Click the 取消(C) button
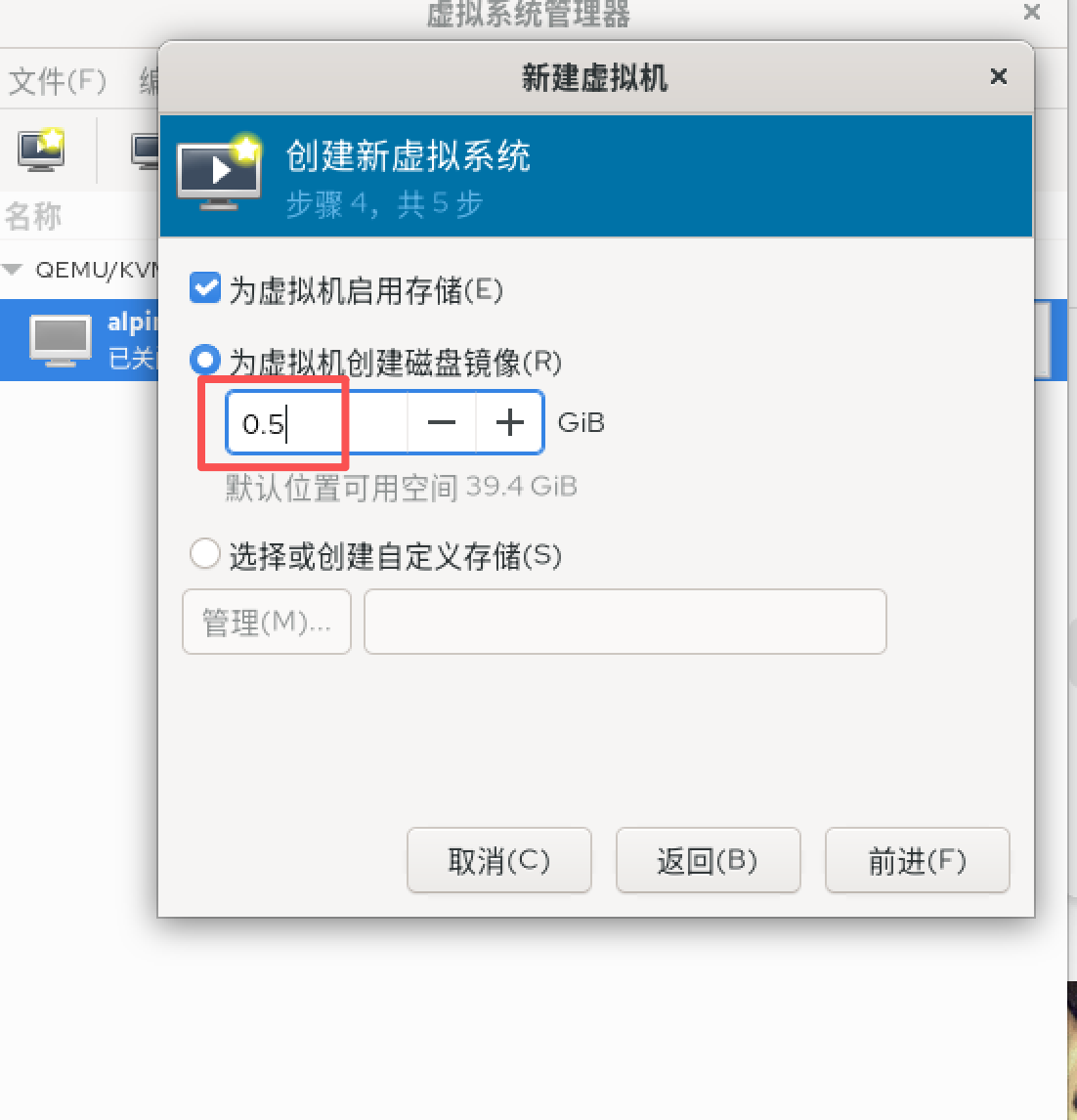The height and width of the screenshot is (1120, 1077). [x=499, y=861]
